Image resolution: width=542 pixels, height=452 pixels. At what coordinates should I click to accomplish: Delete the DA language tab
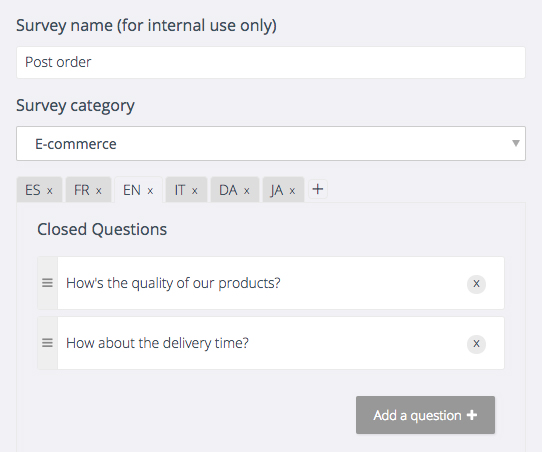246,191
